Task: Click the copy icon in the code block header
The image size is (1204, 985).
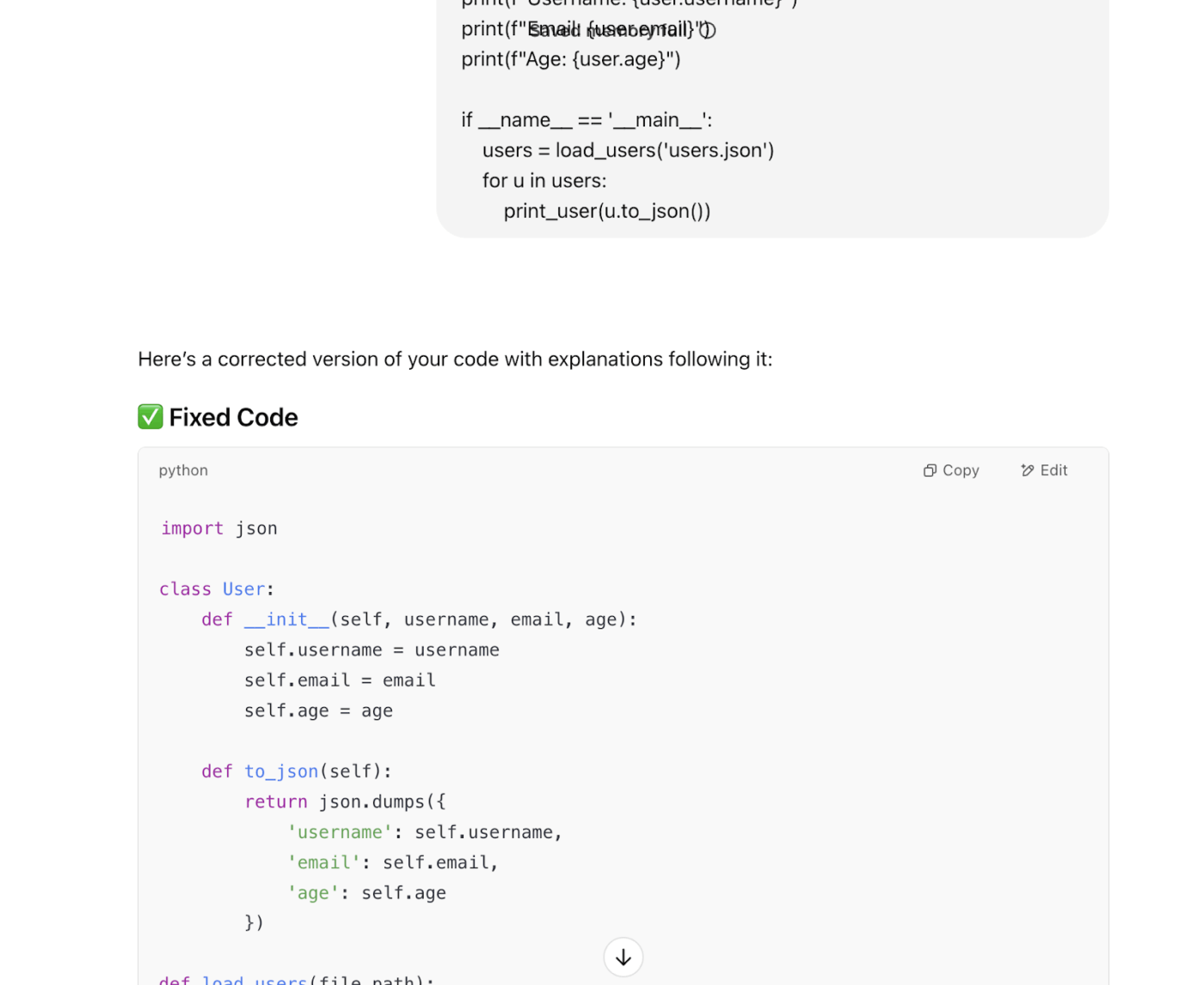Action: tap(930, 471)
